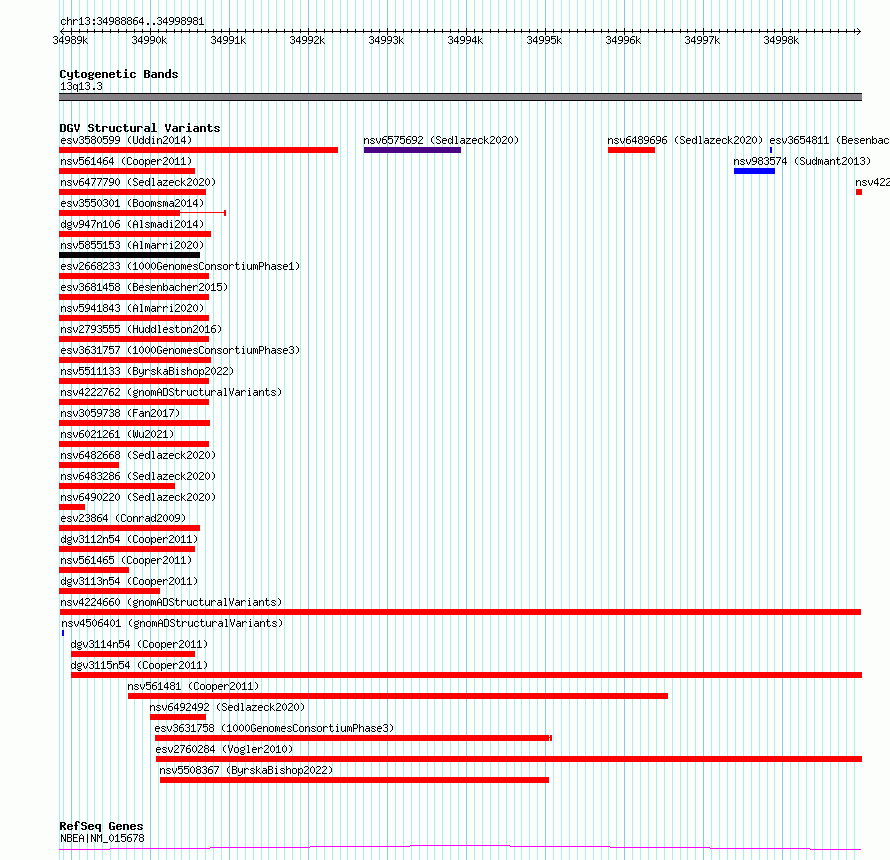Click the 34994k ruler position label
The image size is (890, 860).
465,40
